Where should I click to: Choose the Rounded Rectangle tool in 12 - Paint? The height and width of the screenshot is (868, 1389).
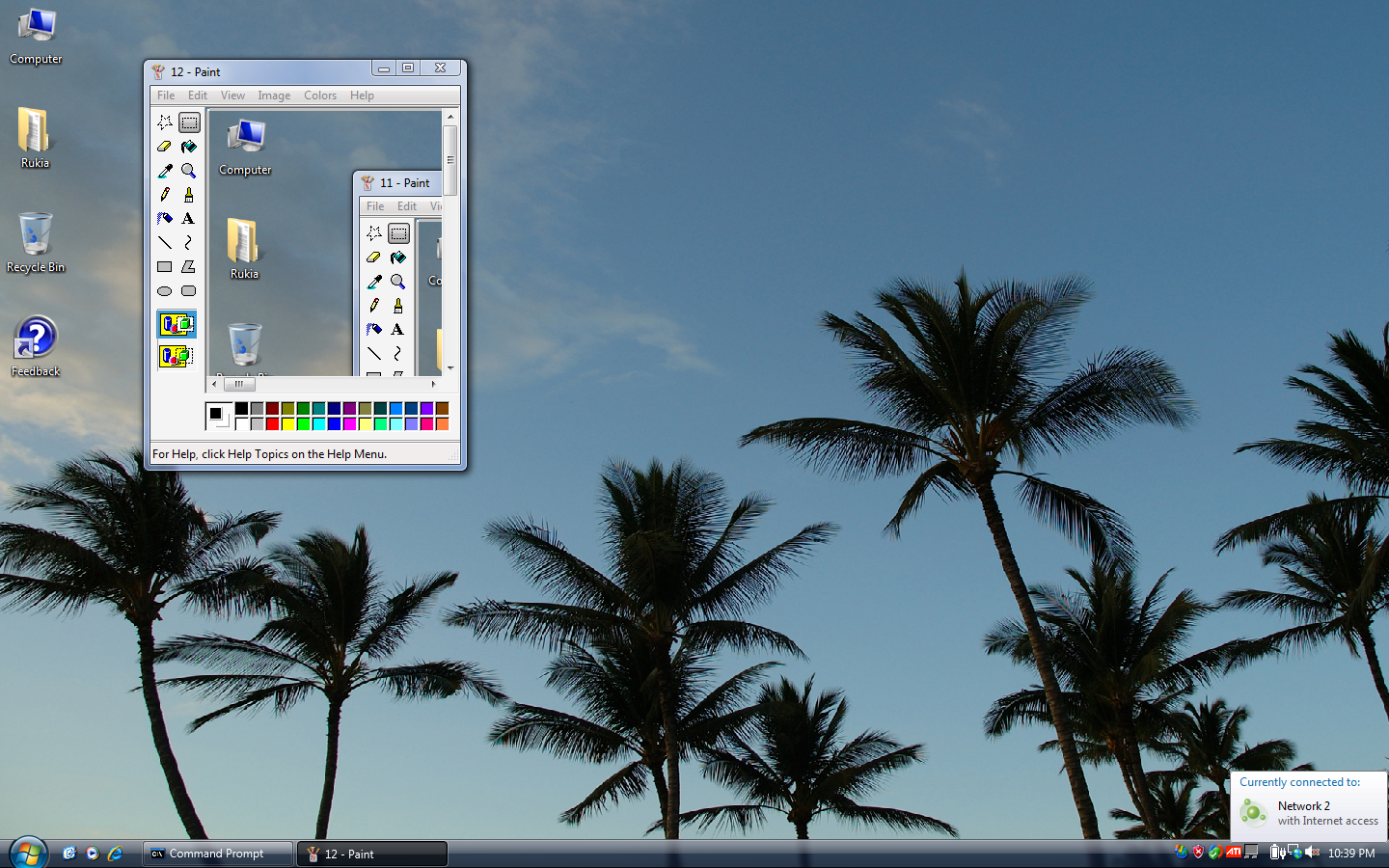(189, 291)
